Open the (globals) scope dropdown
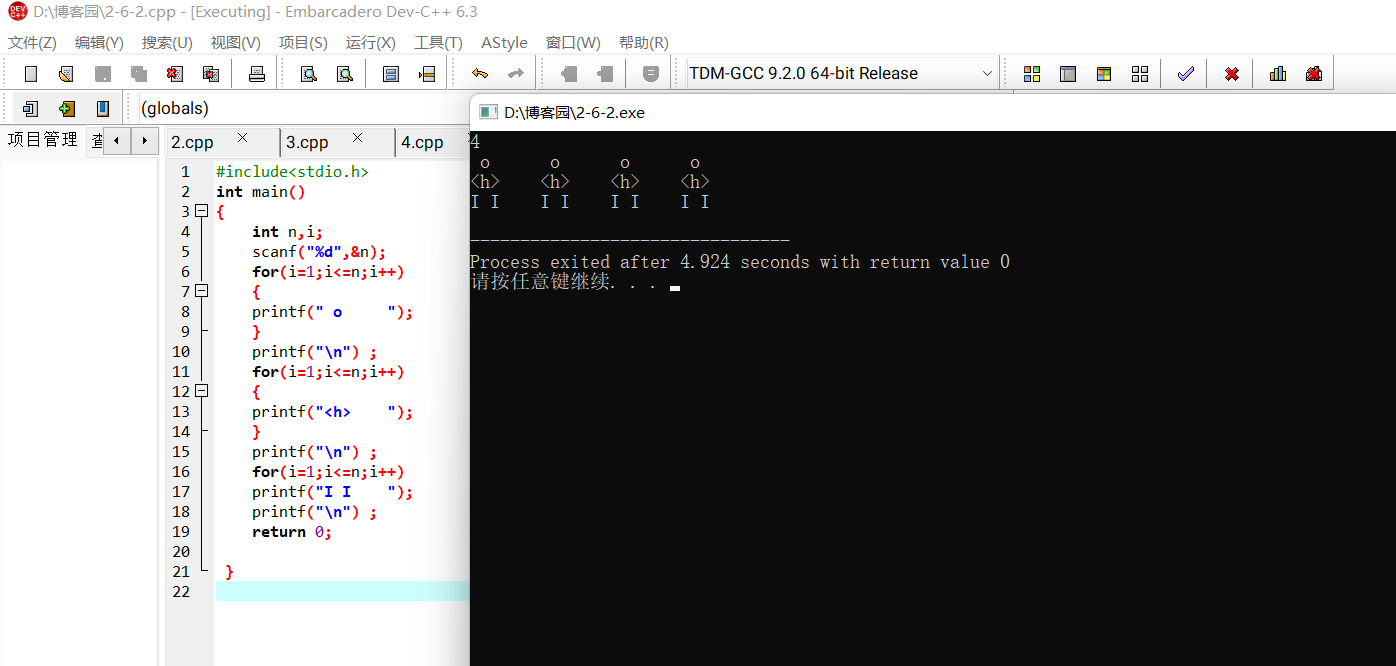Viewport: 1396px width, 666px height. 304,108
